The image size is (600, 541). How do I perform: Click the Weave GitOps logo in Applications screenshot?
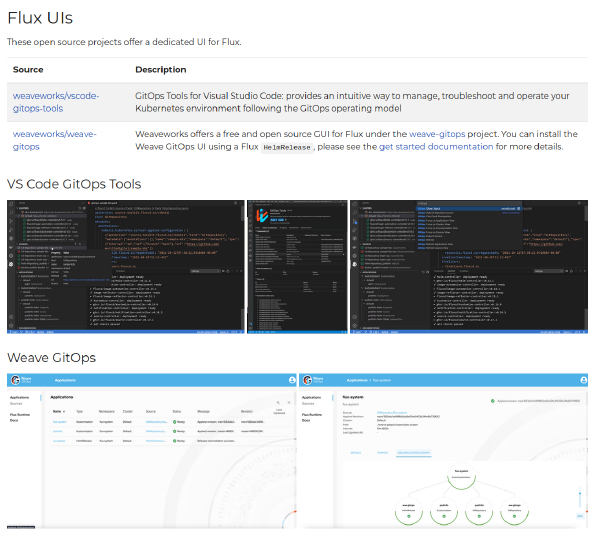tap(21, 381)
